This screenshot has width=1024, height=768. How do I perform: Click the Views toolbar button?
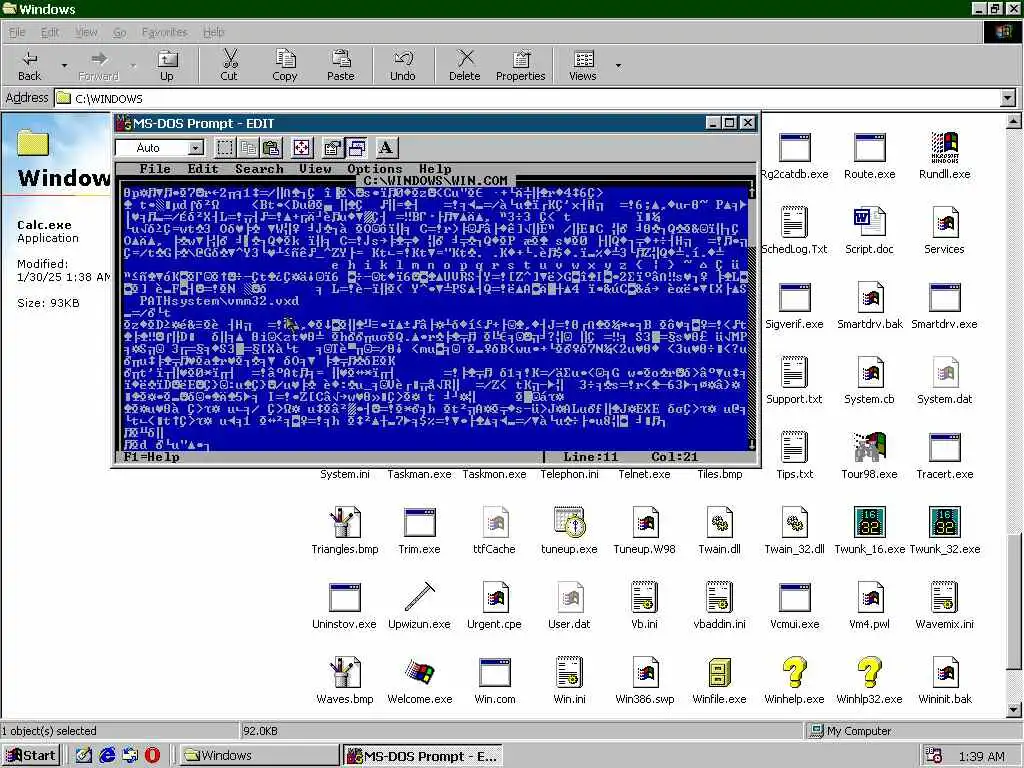pyautogui.click(x=583, y=66)
